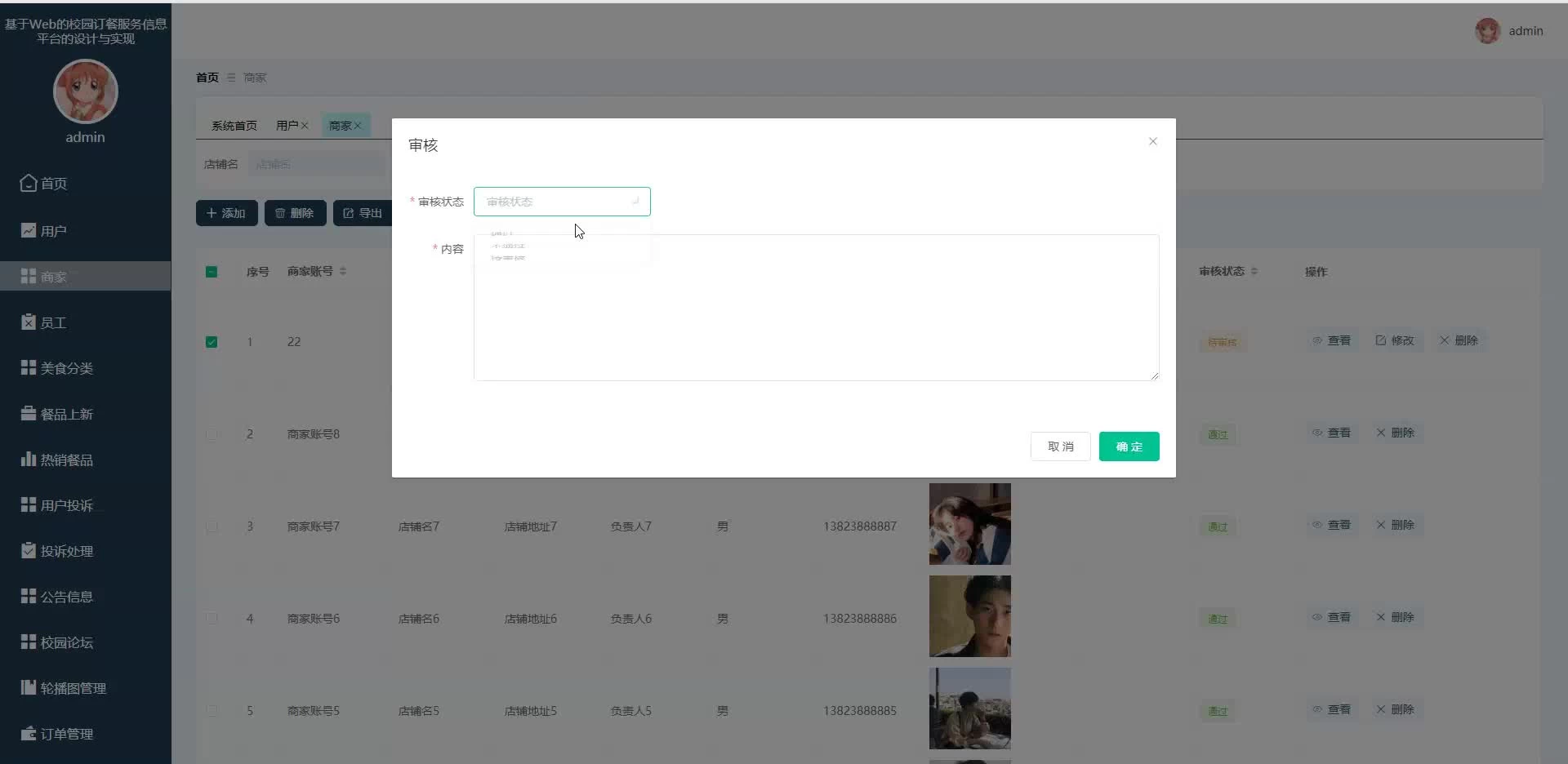Screen dimensions: 1568x764
Task: Uncheck the checkbox for row 22
Action: pyautogui.click(x=212, y=342)
